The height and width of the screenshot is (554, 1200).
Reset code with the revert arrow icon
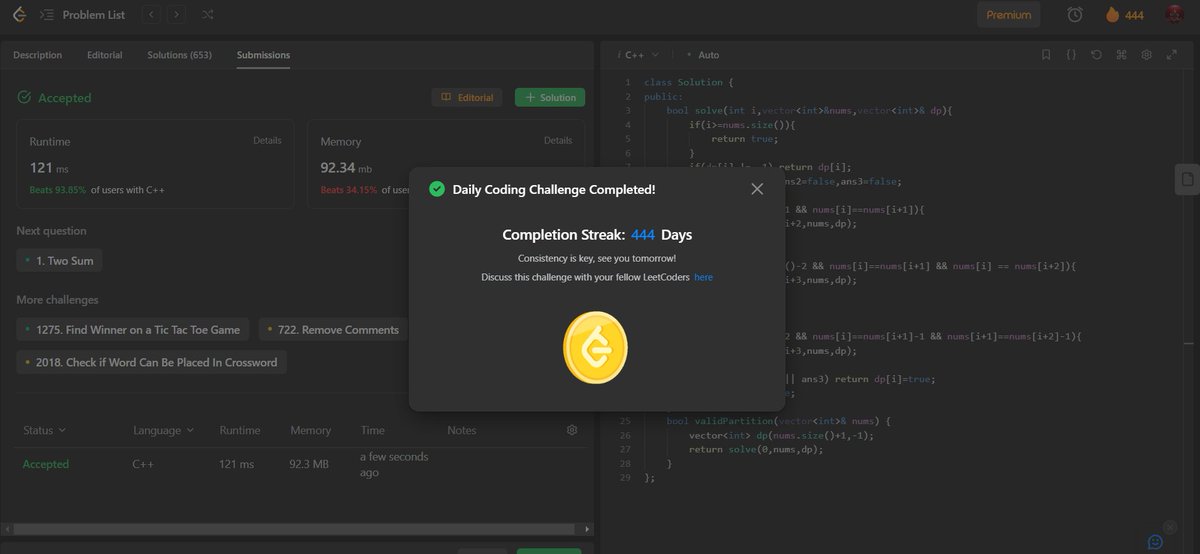tap(1097, 55)
